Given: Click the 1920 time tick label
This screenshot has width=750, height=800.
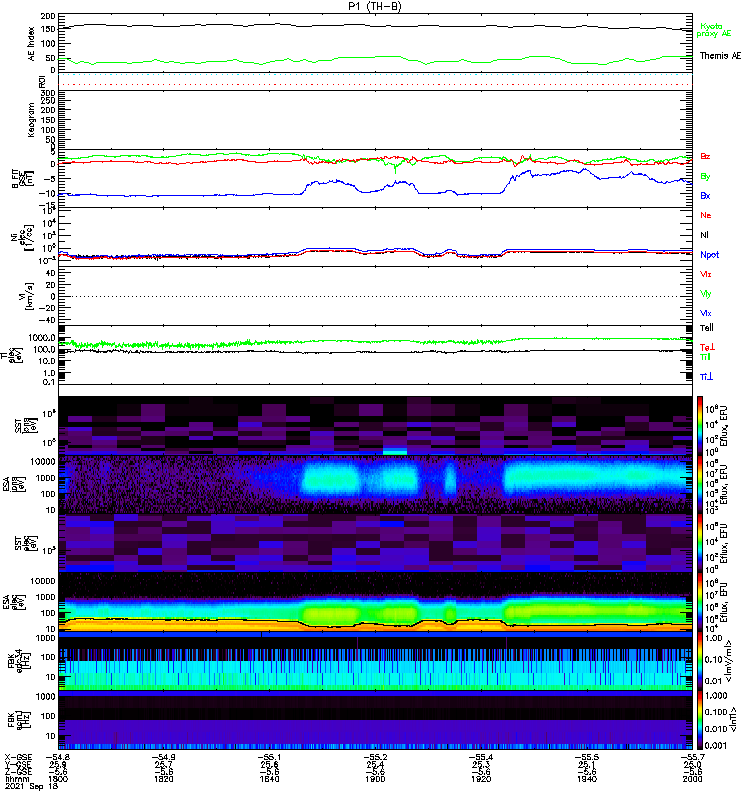Looking at the screenshot, I should [481, 779].
